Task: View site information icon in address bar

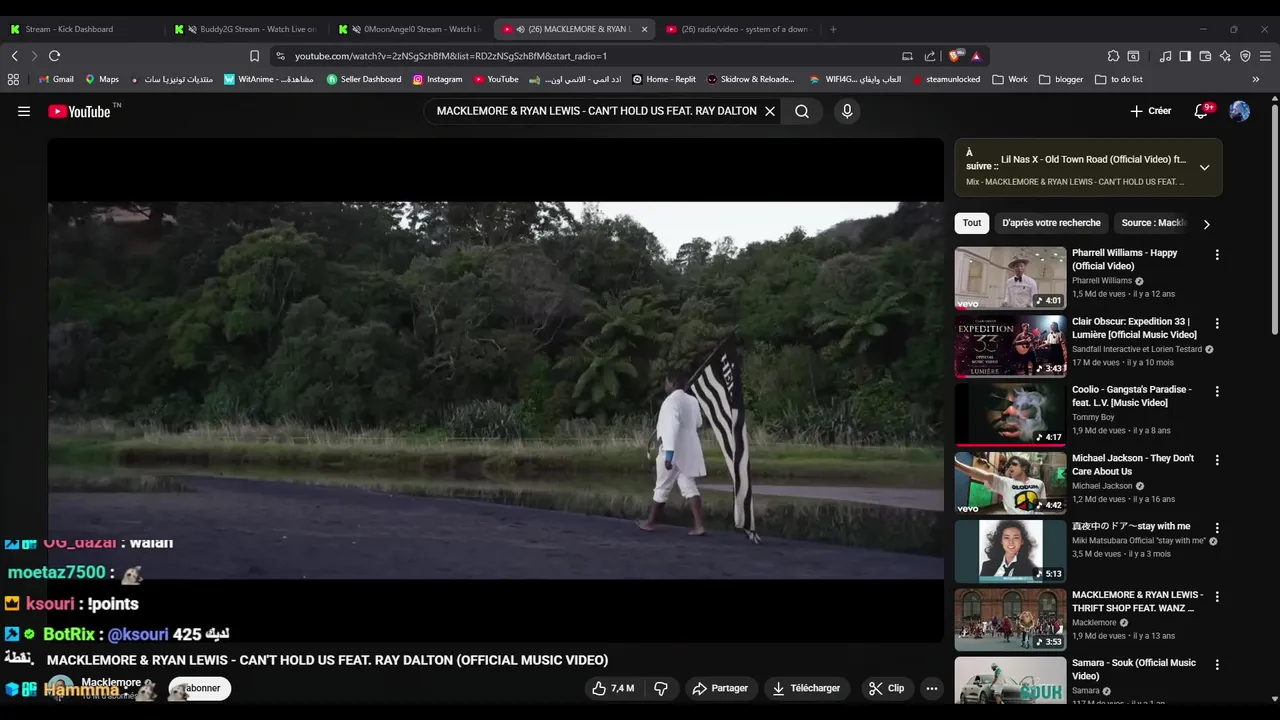Action: [280, 56]
